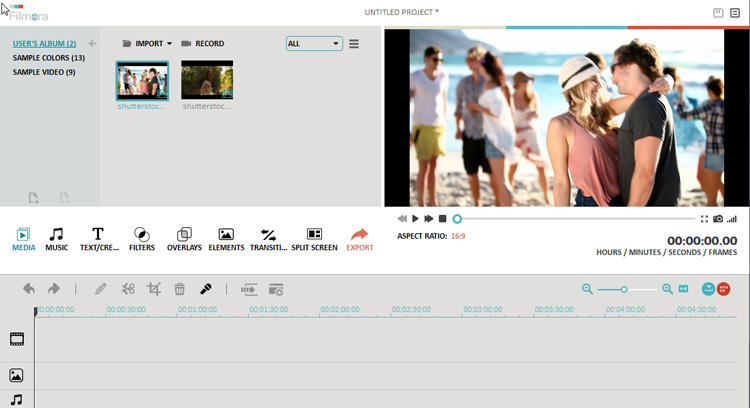Screen dimensions: 750x408
Task: Open the Filters tab
Action: coord(142,239)
